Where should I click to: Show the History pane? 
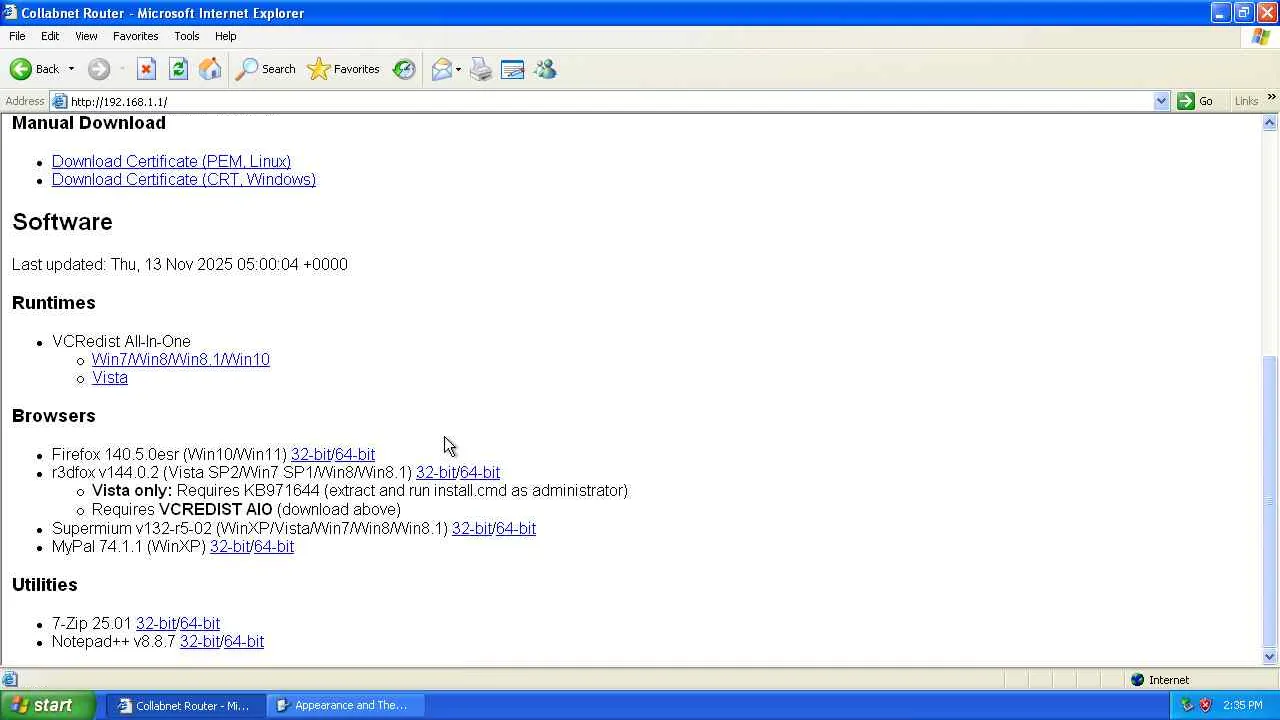coord(404,69)
